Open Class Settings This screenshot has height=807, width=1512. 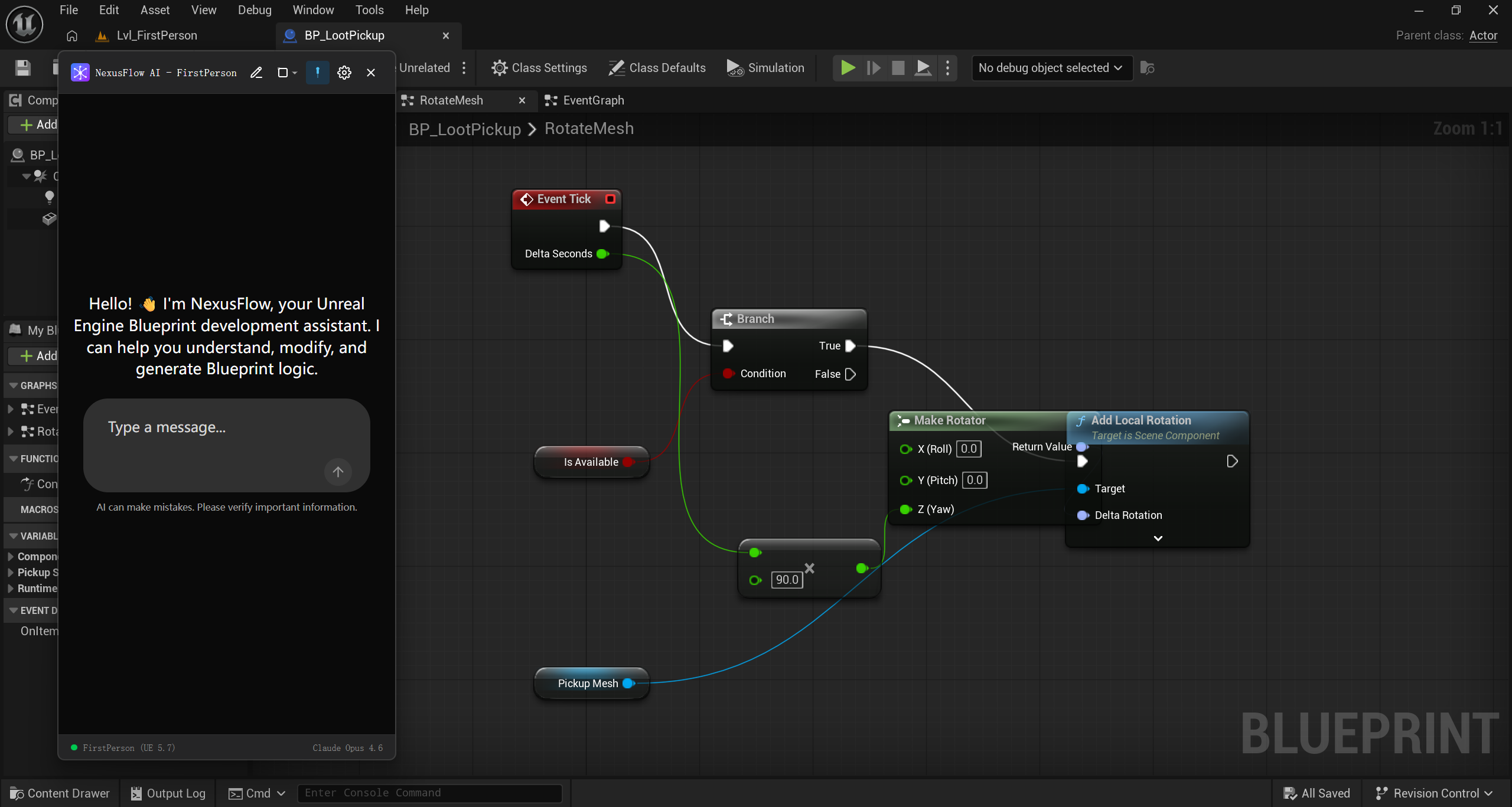(x=539, y=68)
